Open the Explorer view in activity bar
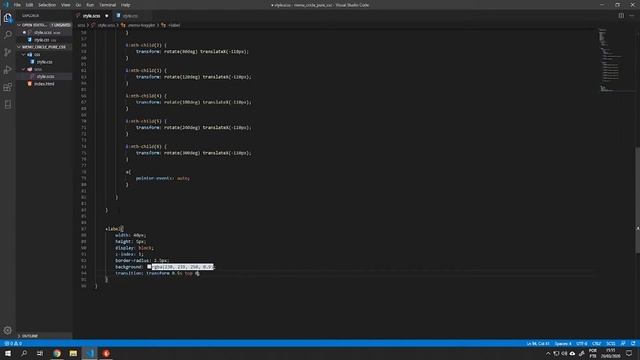Image resolution: width=640 pixels, height=360 pixels. pyautogui.click(x=8, y=18)
